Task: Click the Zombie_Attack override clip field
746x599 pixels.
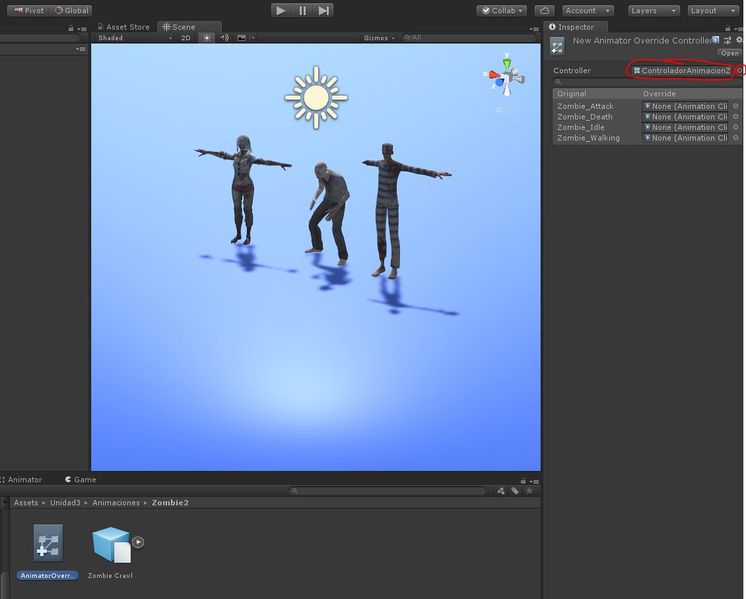Action: tap(685, 106)
